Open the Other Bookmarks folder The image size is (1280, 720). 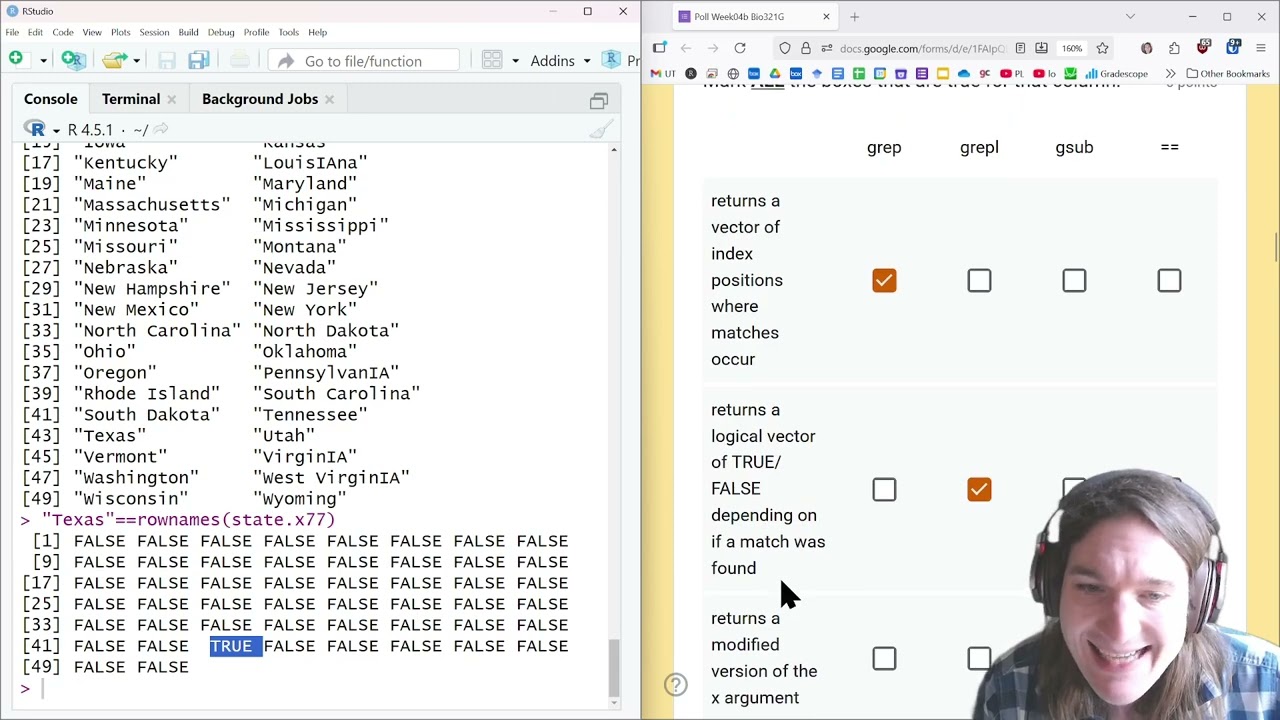[x=1227, y=74]
